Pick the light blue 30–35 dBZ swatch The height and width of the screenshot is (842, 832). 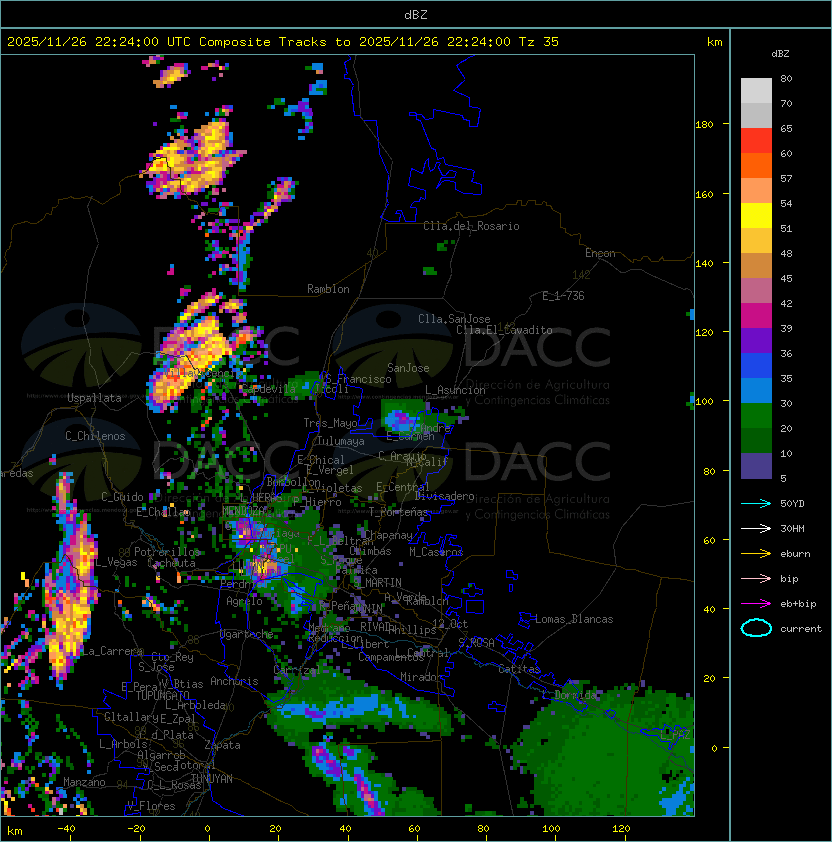click(756, 390)
